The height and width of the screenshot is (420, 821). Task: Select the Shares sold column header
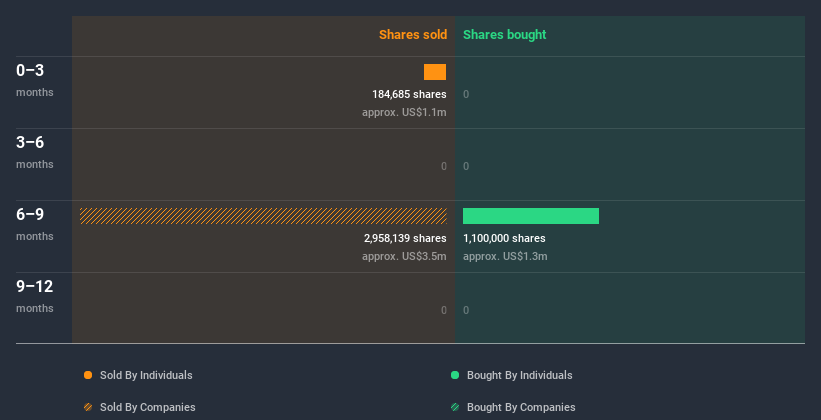412,35
